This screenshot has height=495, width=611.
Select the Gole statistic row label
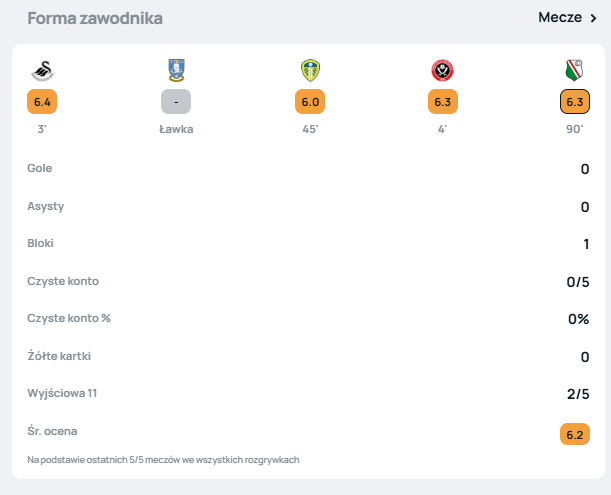click(40, 168)
